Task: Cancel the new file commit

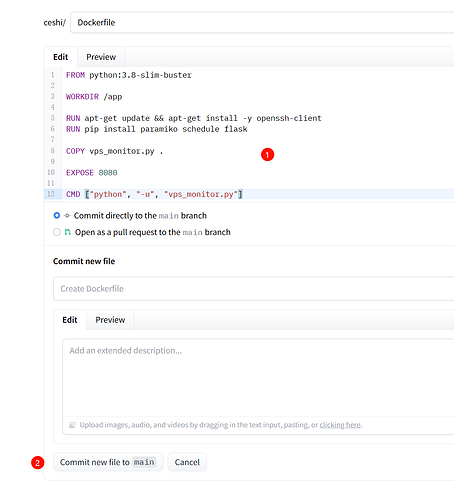Action: pyautogui.click(x=187, y=462)
